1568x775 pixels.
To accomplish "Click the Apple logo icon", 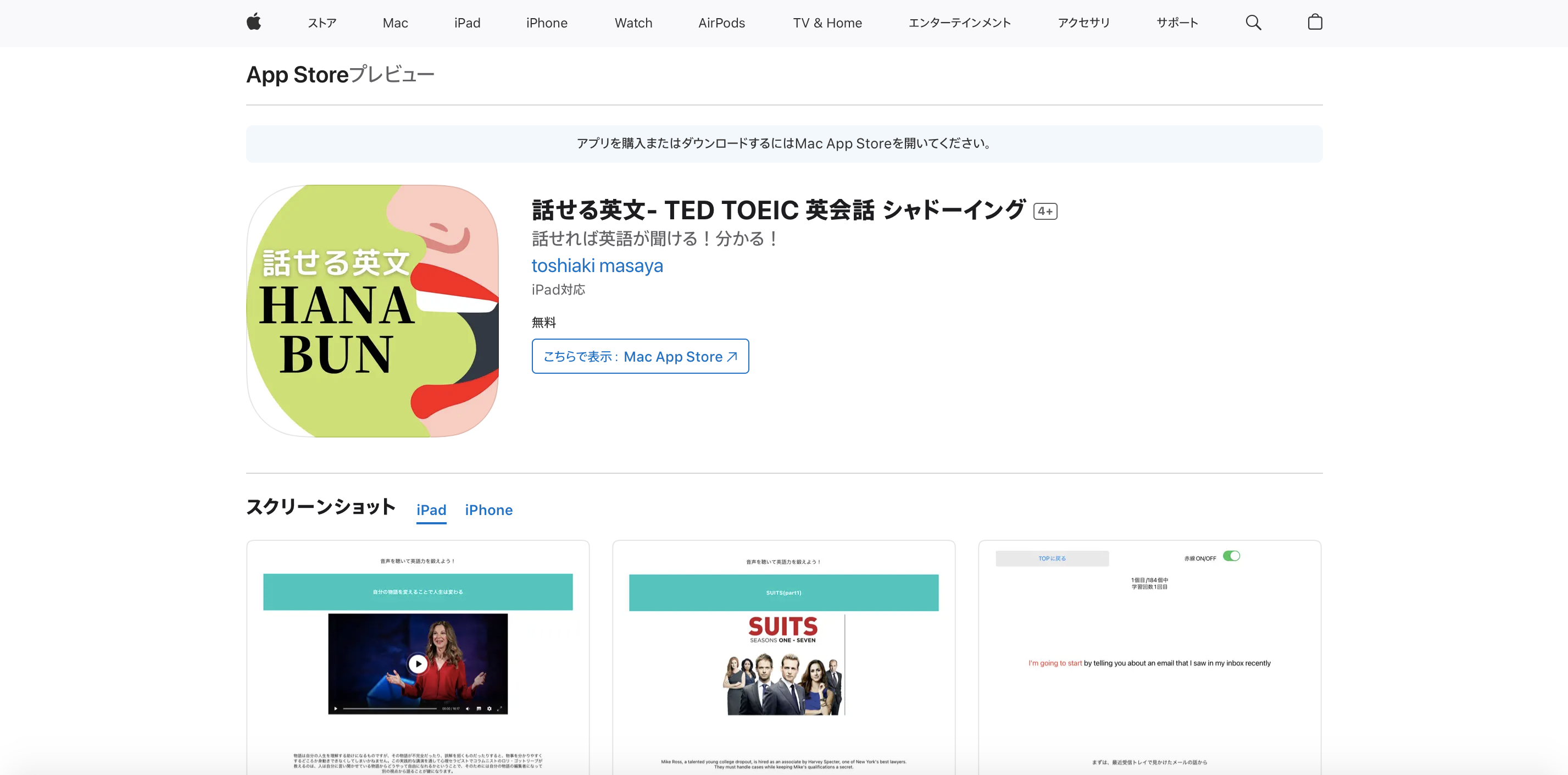I will (254, 23).
